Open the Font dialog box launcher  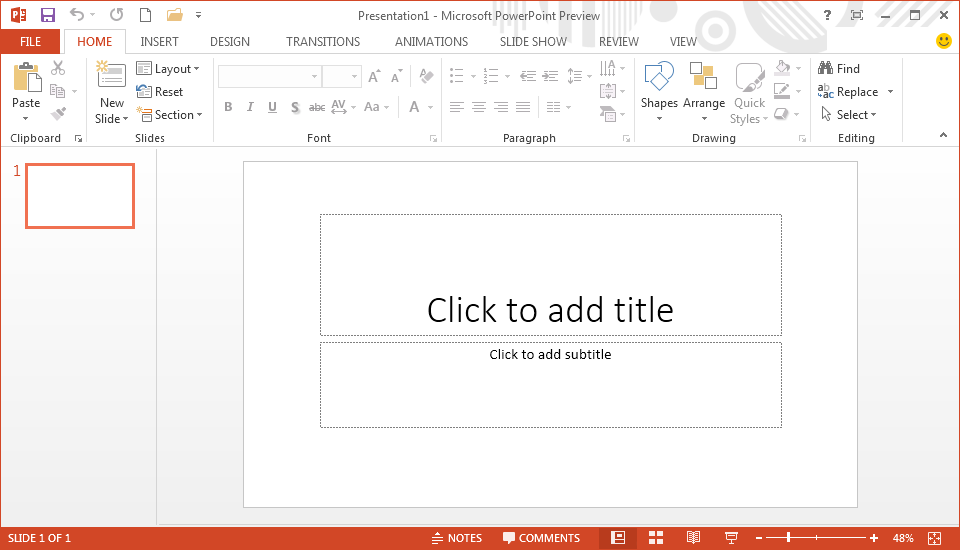[433, 139]
